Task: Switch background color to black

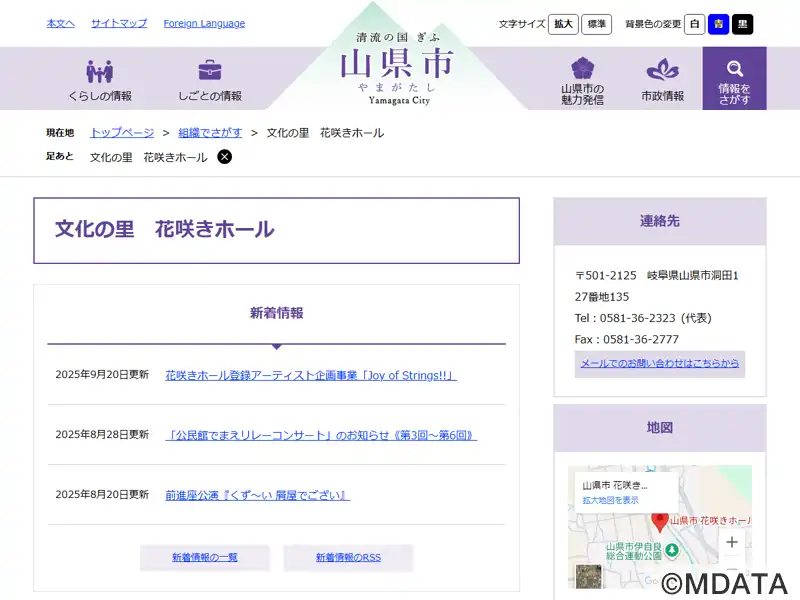Action: 742,24
